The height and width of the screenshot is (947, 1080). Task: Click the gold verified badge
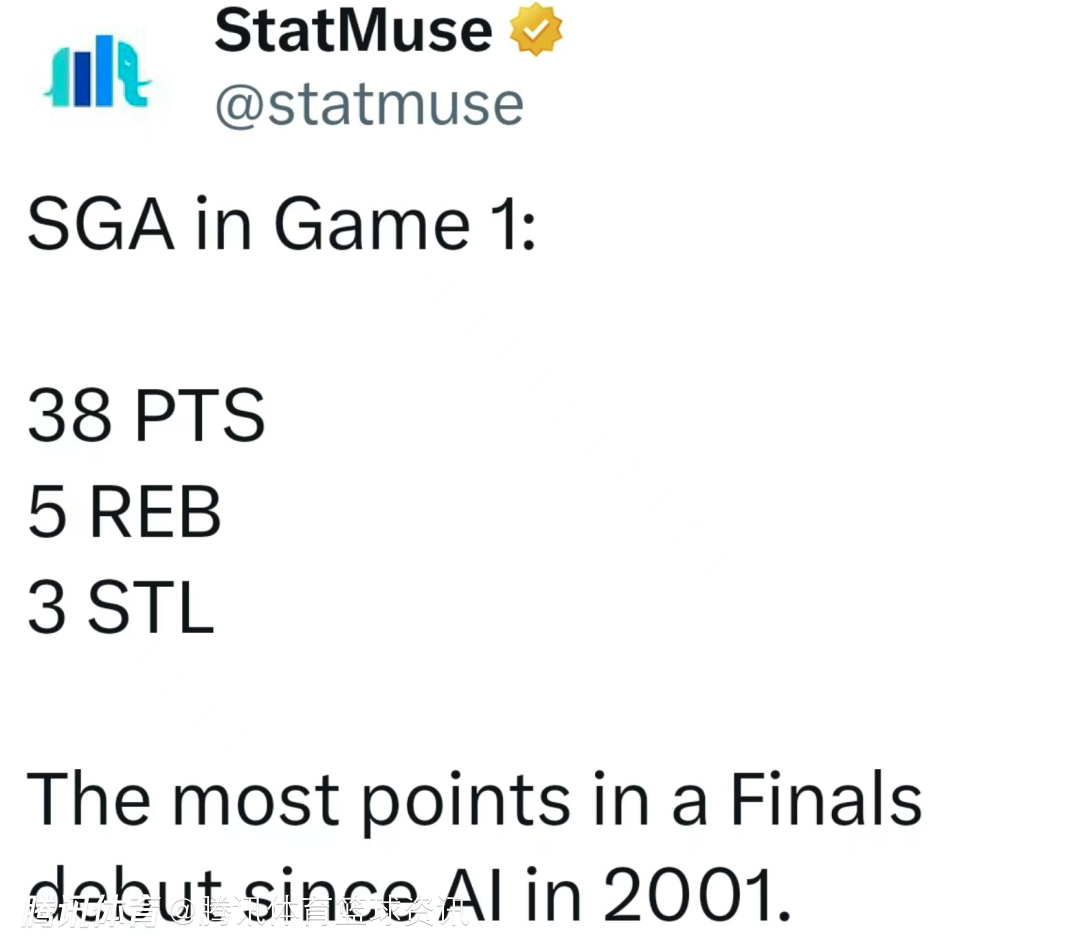(x=536, y=31)
